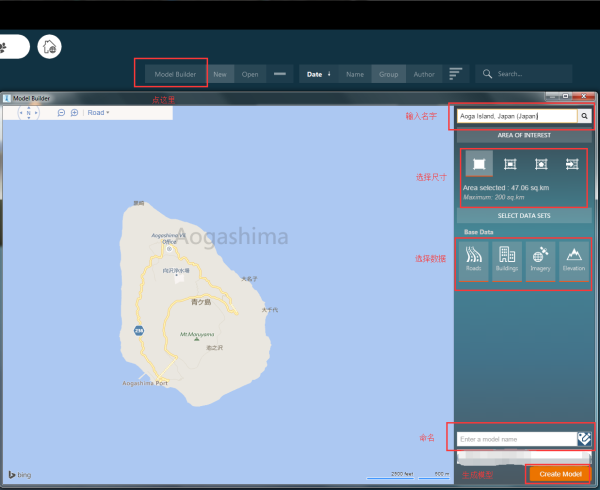Screen dimensions: 600x490
Task: Click the New button
Action: click(x=220, y=74)
